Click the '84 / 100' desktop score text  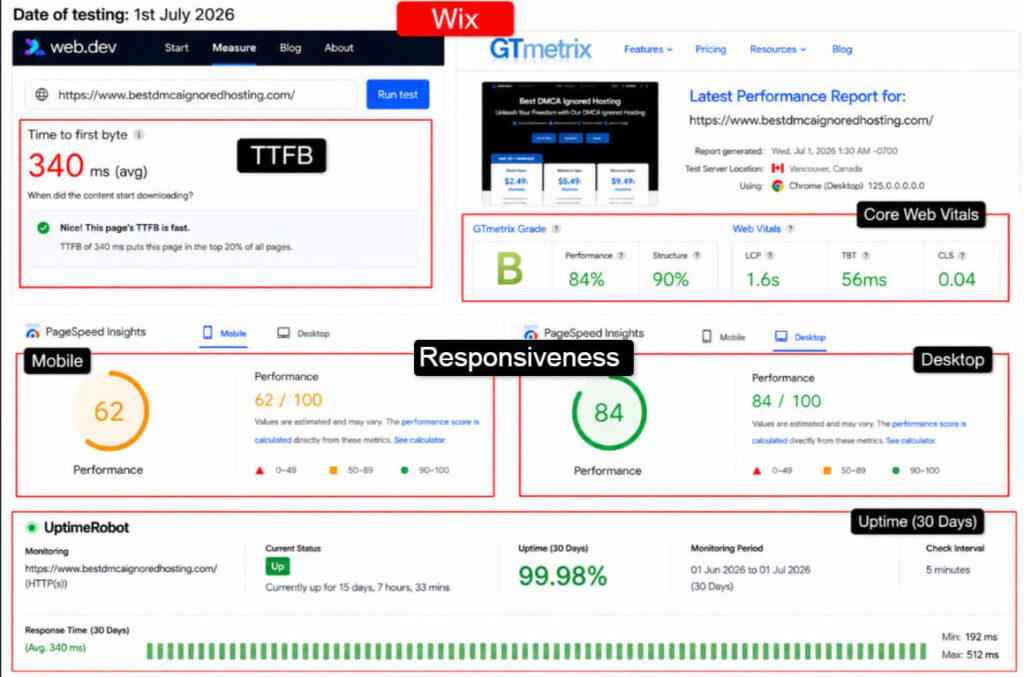click(786, 401)
